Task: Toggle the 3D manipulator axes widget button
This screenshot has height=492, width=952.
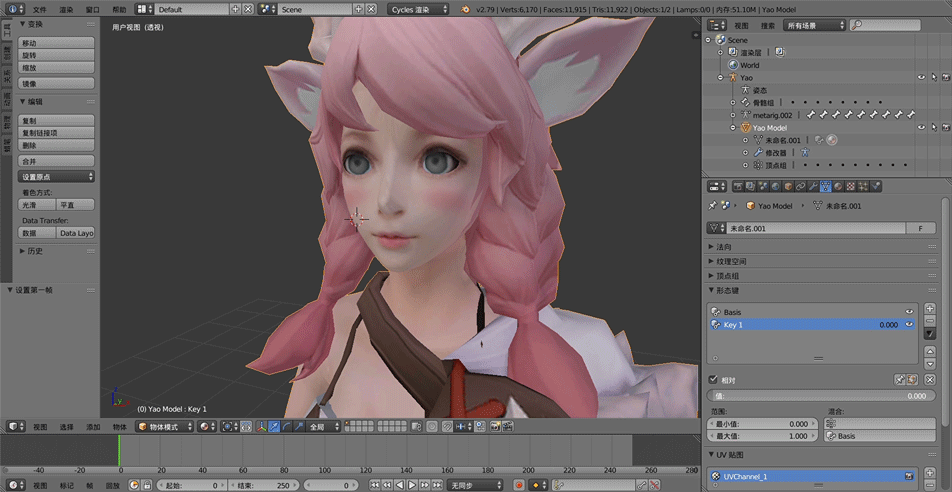Action: point(260,426)
